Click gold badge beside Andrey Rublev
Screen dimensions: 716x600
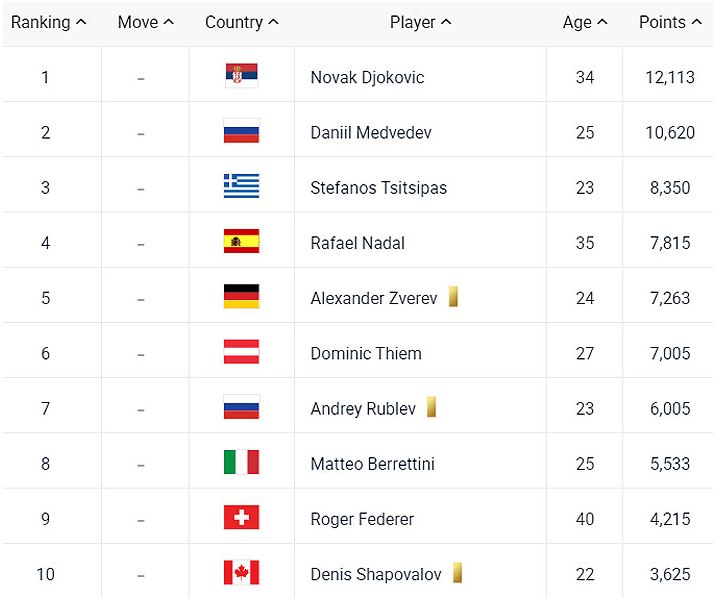[431, 407]
